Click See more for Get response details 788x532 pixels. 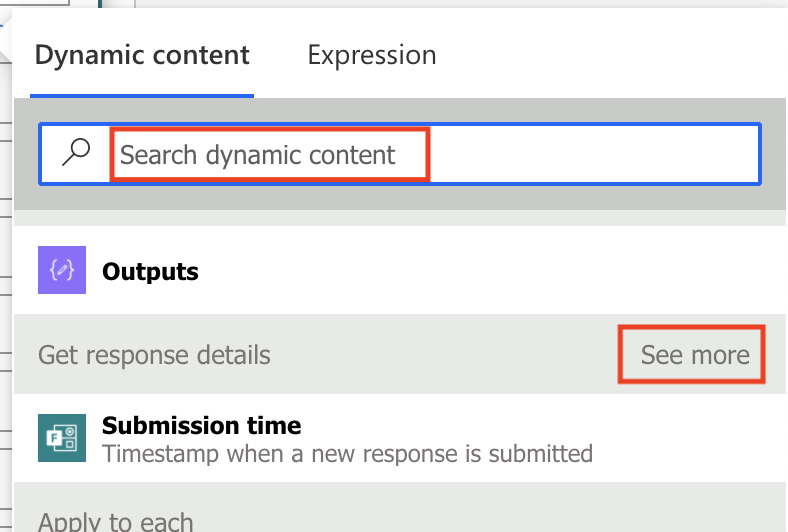695,355
